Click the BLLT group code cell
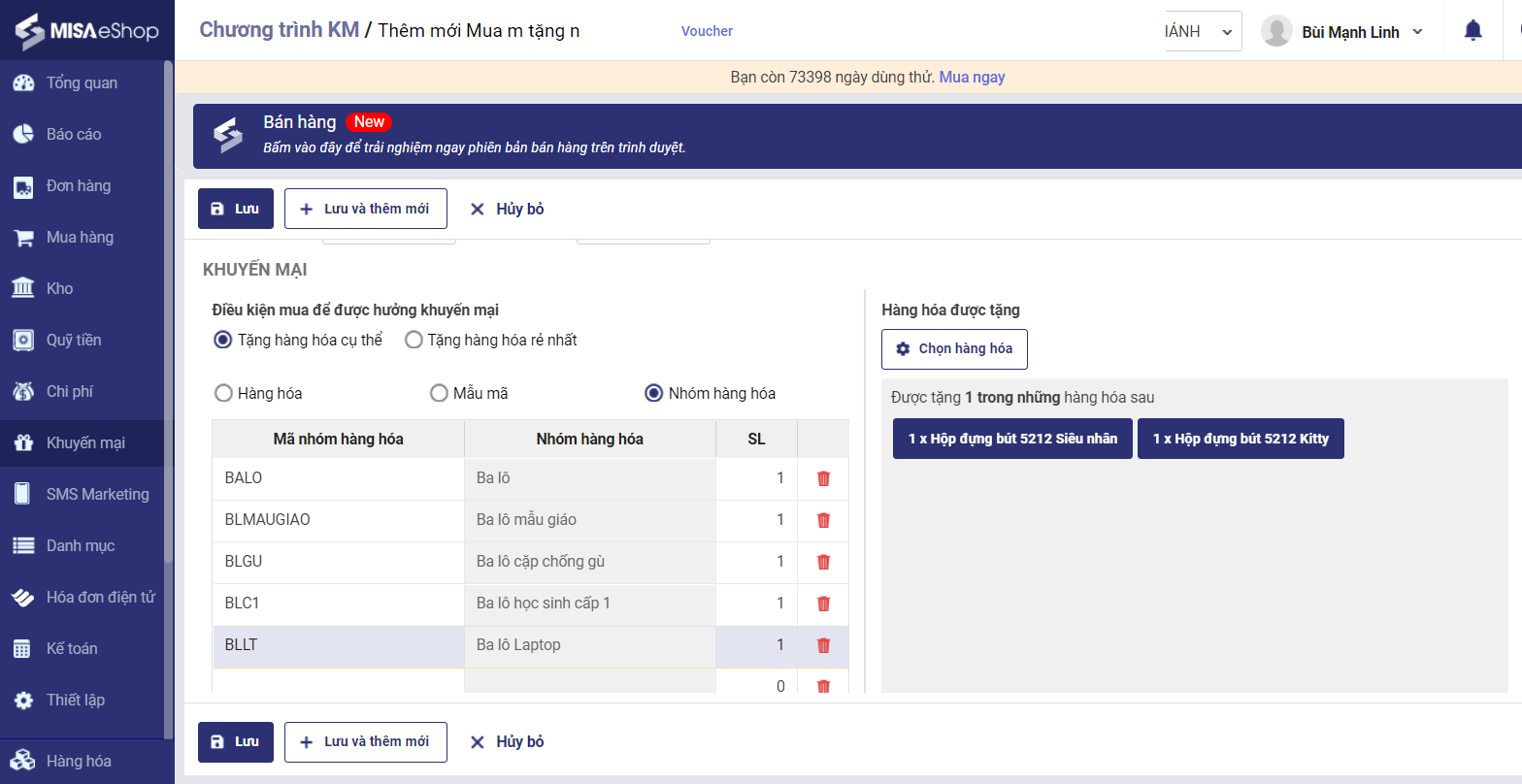This screenshot has width=1522, height=784. [x=339, y=645]
